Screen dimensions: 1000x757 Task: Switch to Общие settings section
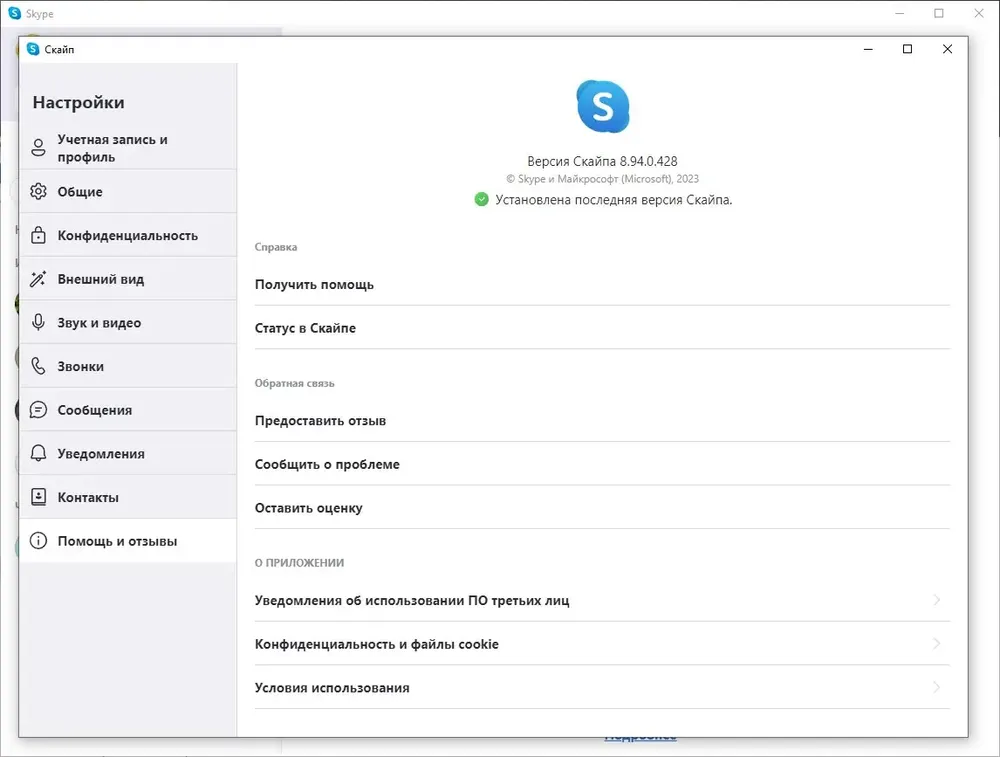point(128,191)
